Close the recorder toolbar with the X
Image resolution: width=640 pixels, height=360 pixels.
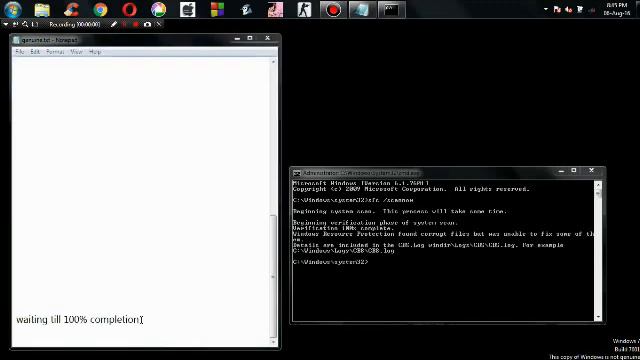tap(159, 24)
